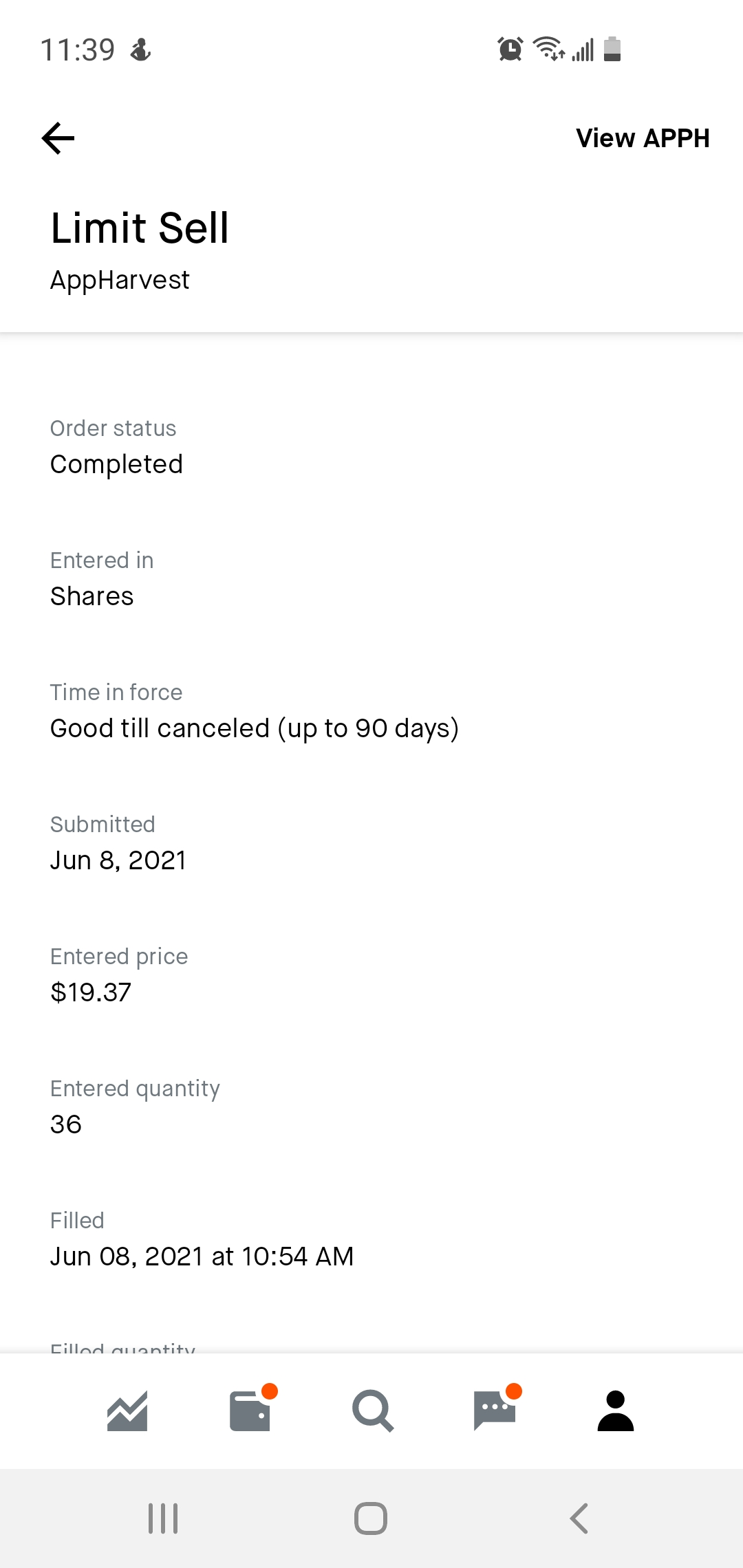
Task: Tap the Good till canceled value
Action: [254, 728]
